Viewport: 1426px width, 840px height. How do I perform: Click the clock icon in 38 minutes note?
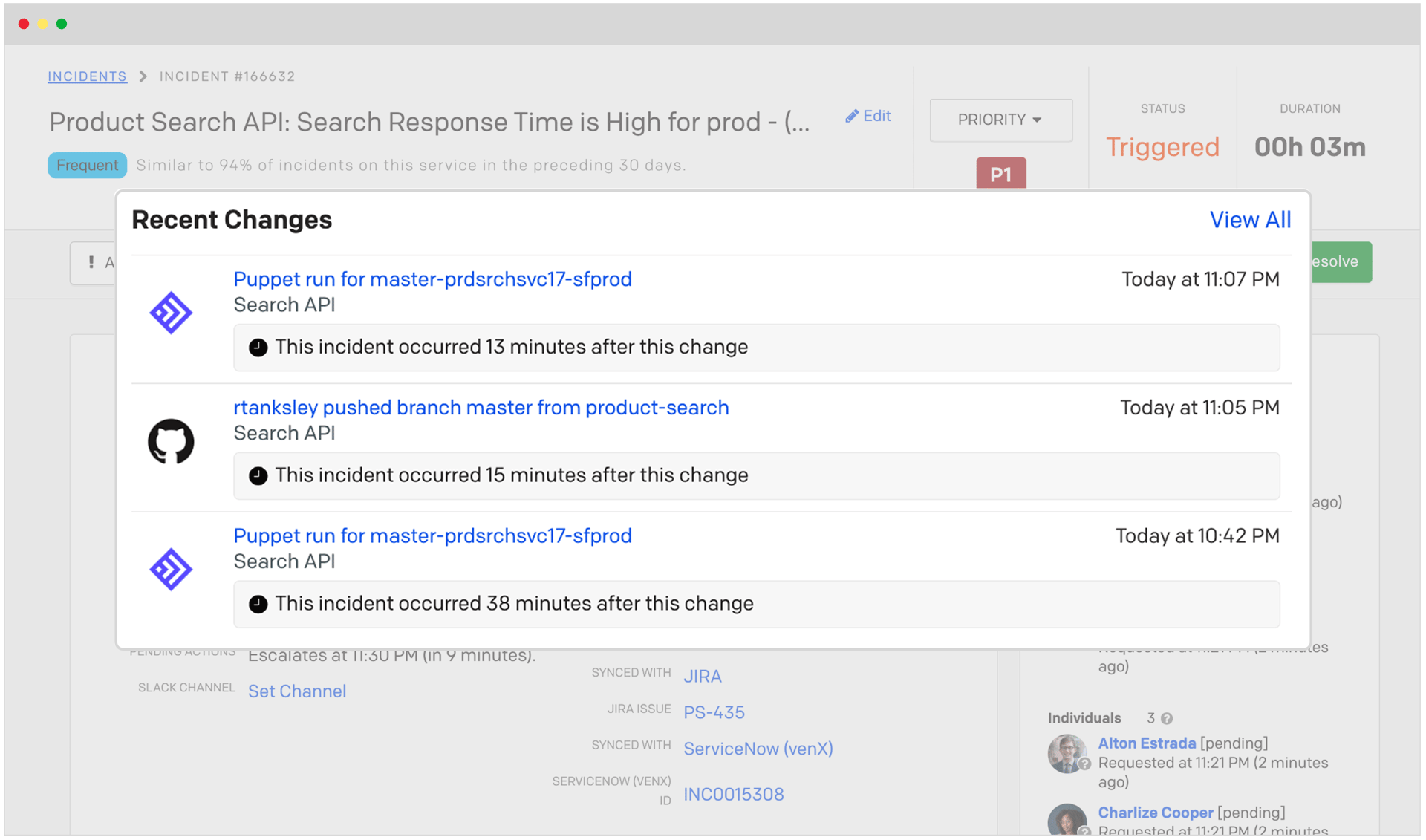pyautogui.click(x=258, y=604)
